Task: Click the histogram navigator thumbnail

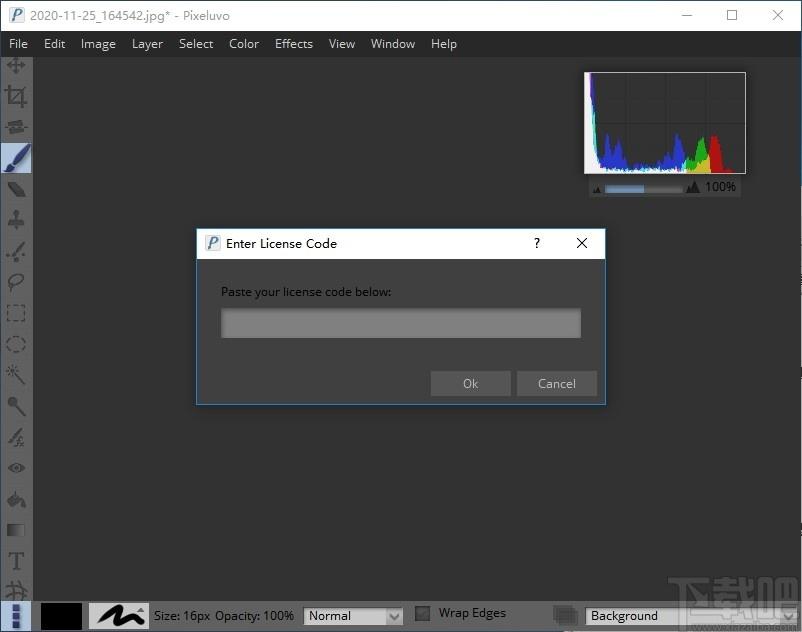Action: (x=665, y=123)
